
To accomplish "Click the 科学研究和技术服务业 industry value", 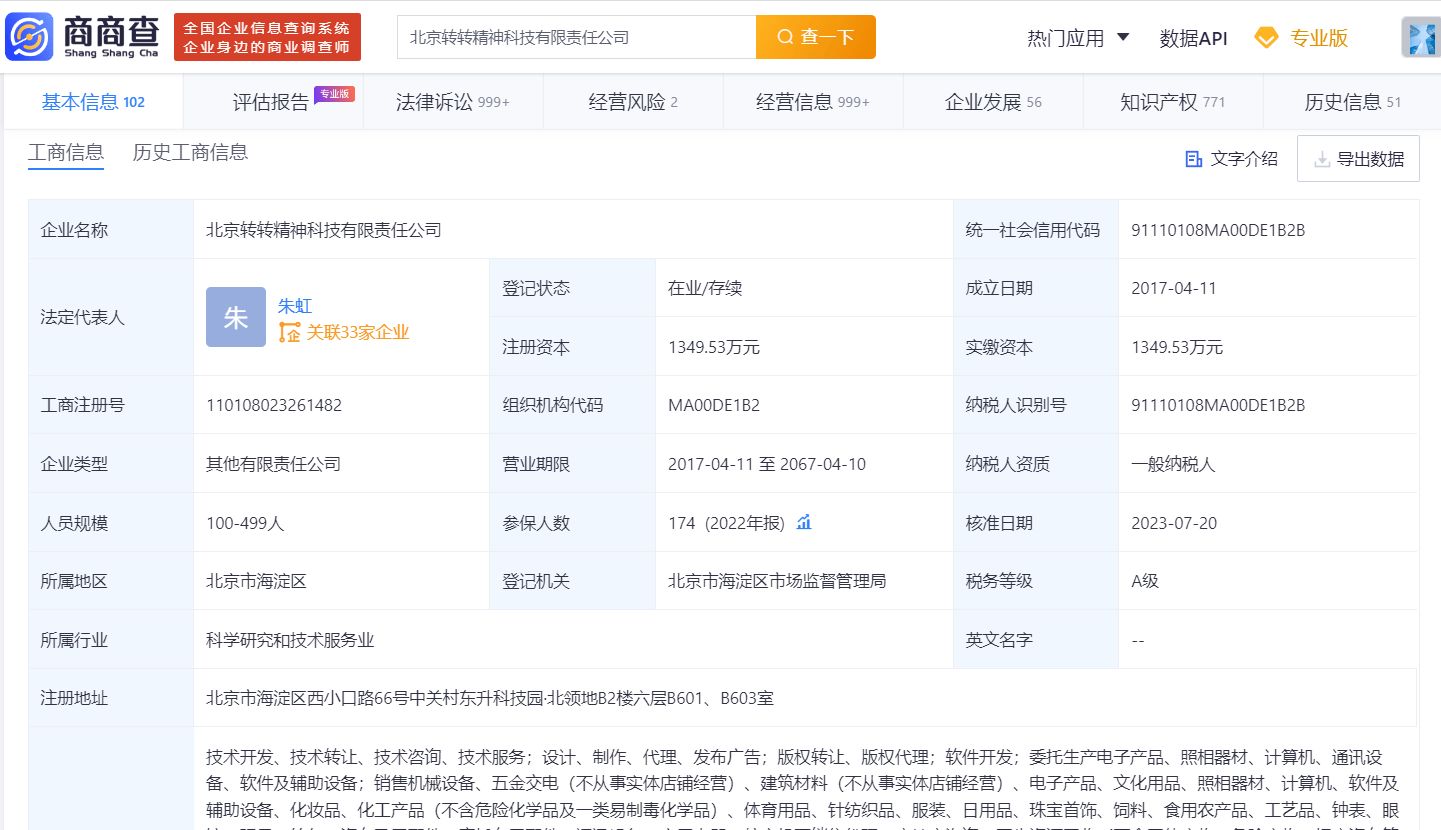I will [289, 640].
